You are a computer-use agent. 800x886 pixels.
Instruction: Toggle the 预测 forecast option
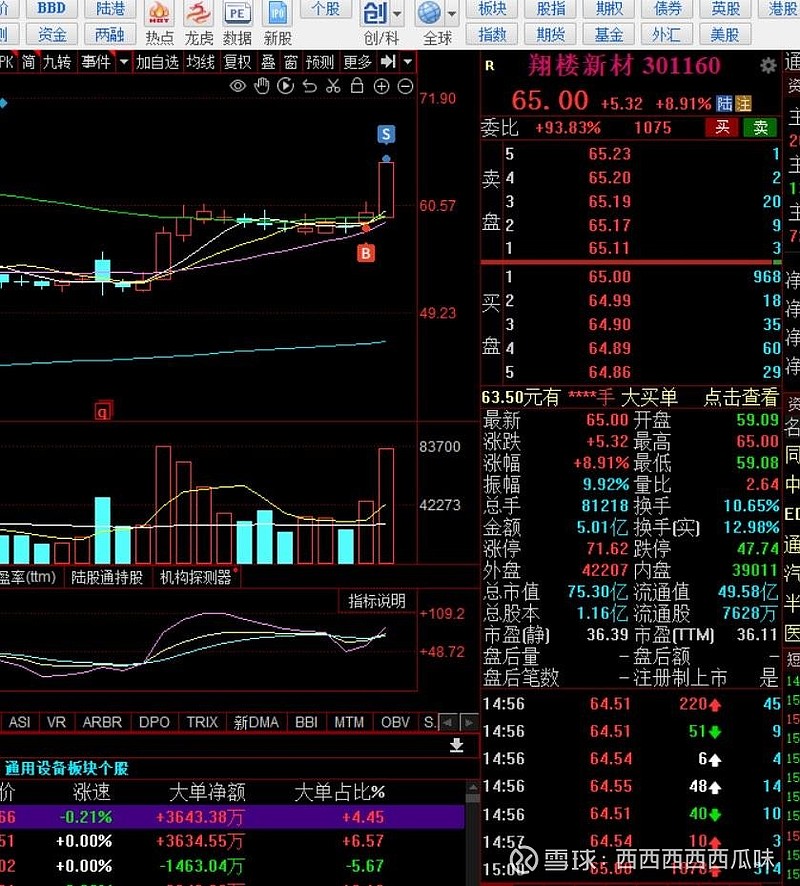[320, 62]
